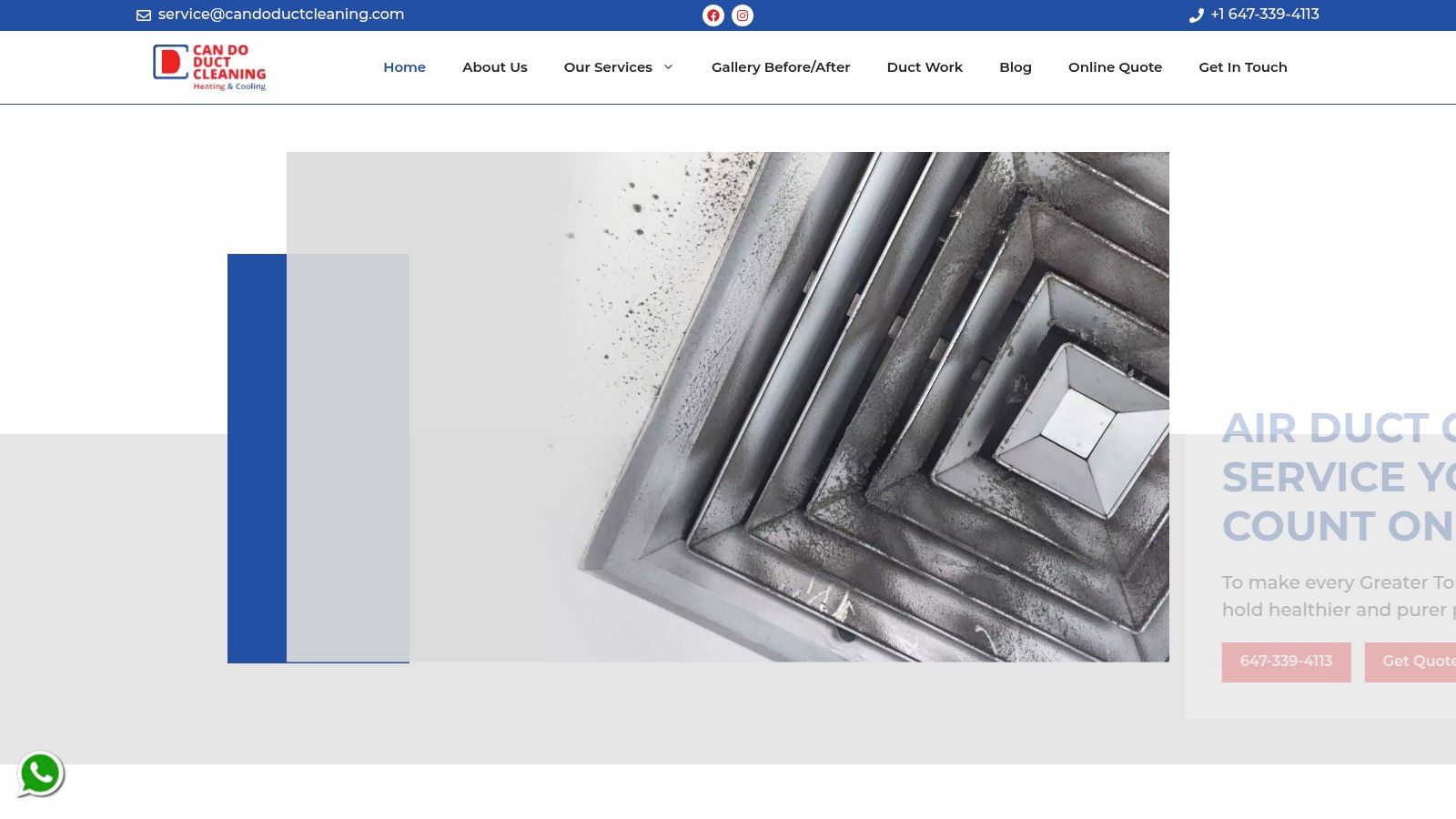The image size is (1456, 819).
Task: Open the Instagram profile icon
Action: coord(743,15)
